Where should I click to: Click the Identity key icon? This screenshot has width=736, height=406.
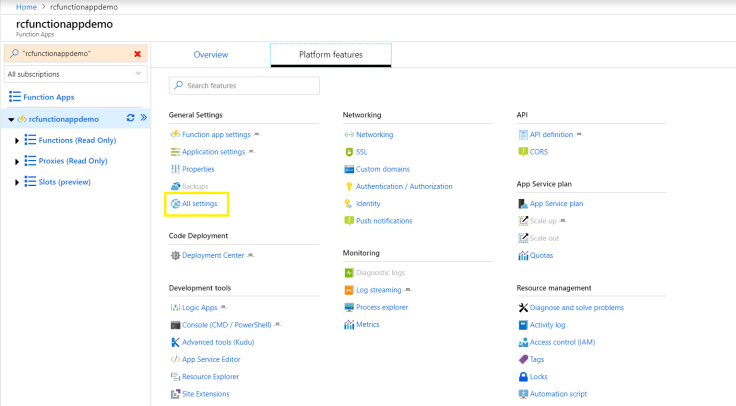pos(348,204)
